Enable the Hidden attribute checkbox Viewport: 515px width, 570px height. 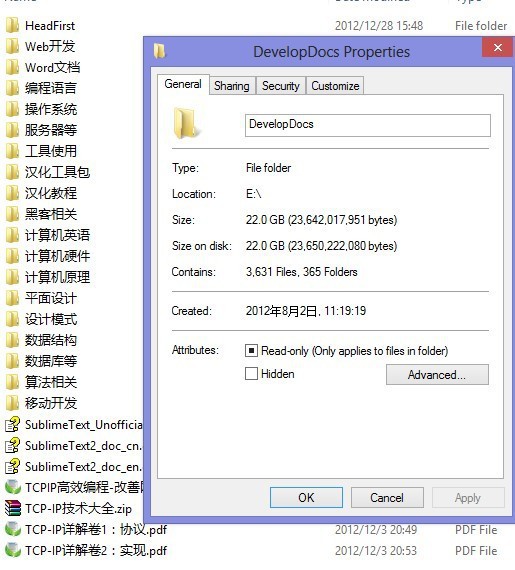[251, 374]
